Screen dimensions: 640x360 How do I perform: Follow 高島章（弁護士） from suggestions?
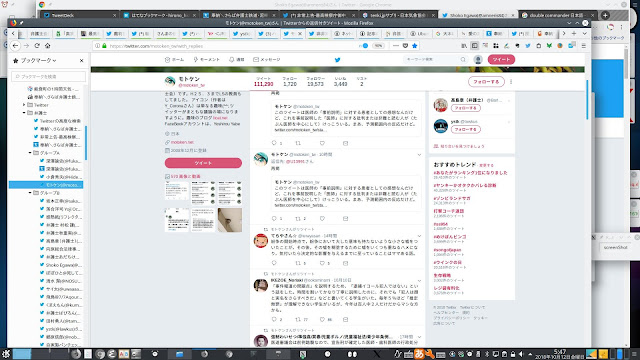point(466,108)
